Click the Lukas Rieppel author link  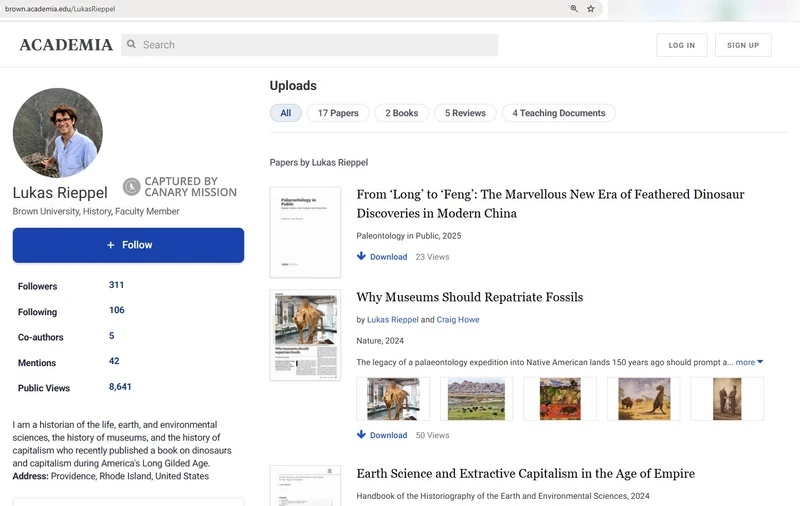(393, 319)
